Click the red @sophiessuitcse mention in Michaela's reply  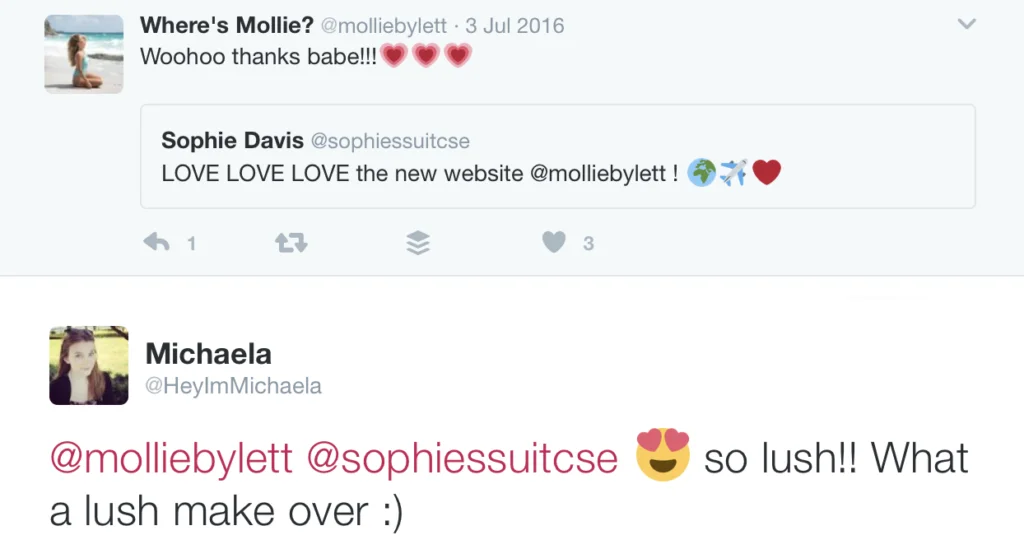[x=463, y=459]
